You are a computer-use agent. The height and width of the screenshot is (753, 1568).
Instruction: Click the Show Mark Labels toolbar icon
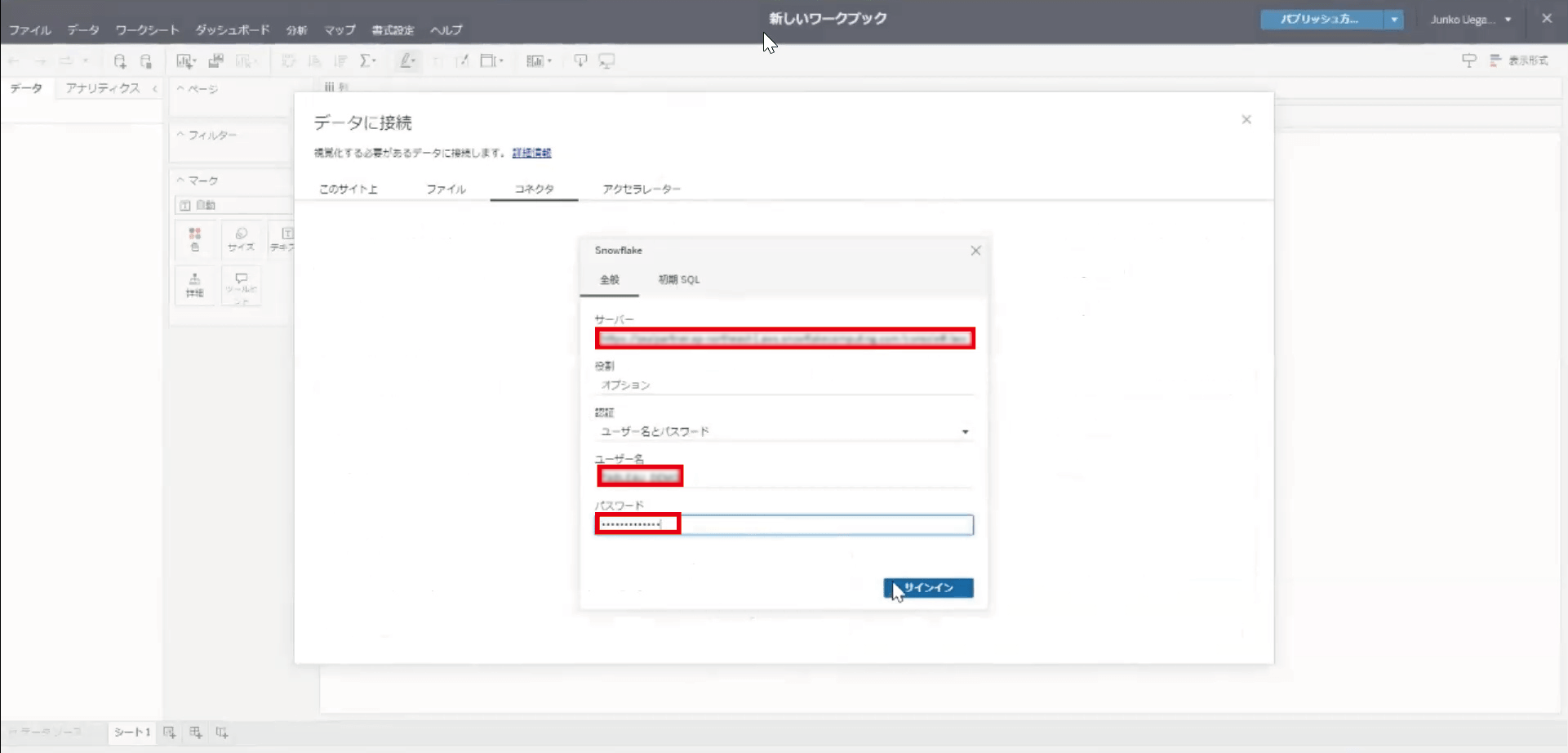click(437, 61)
